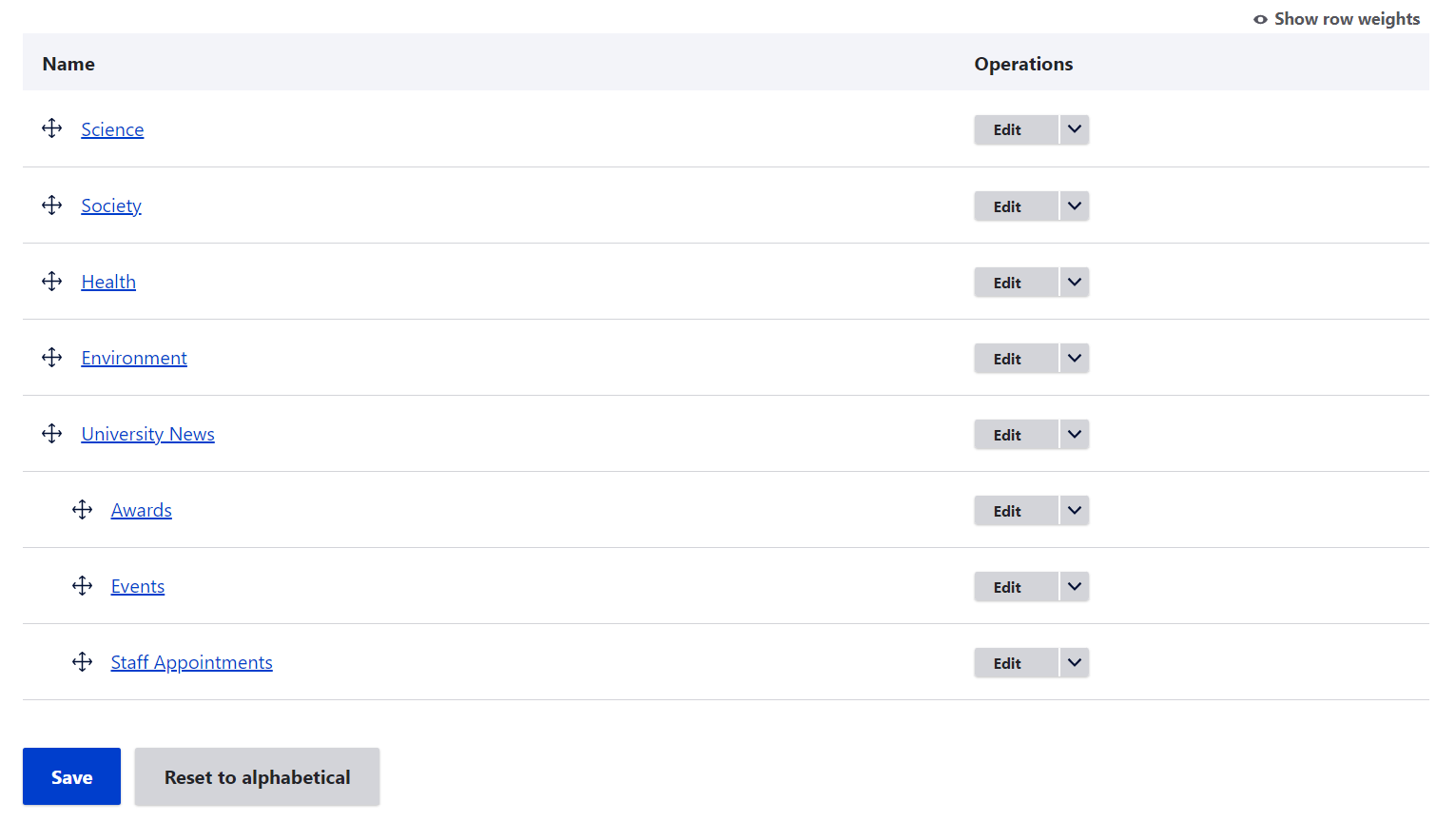1456x822 pixels.
Task: Click the drag handle beside Science
Action: coord(52,128)
